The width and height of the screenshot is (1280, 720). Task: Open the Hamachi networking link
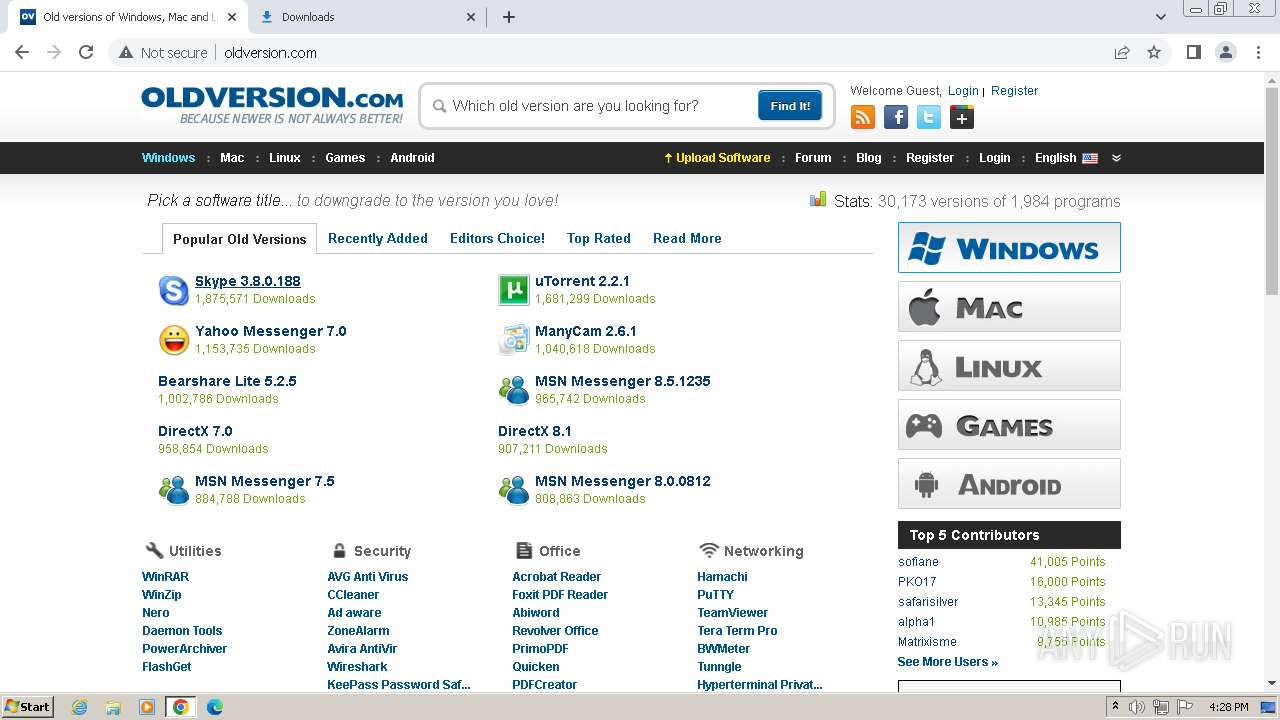(x=722, y=577)
